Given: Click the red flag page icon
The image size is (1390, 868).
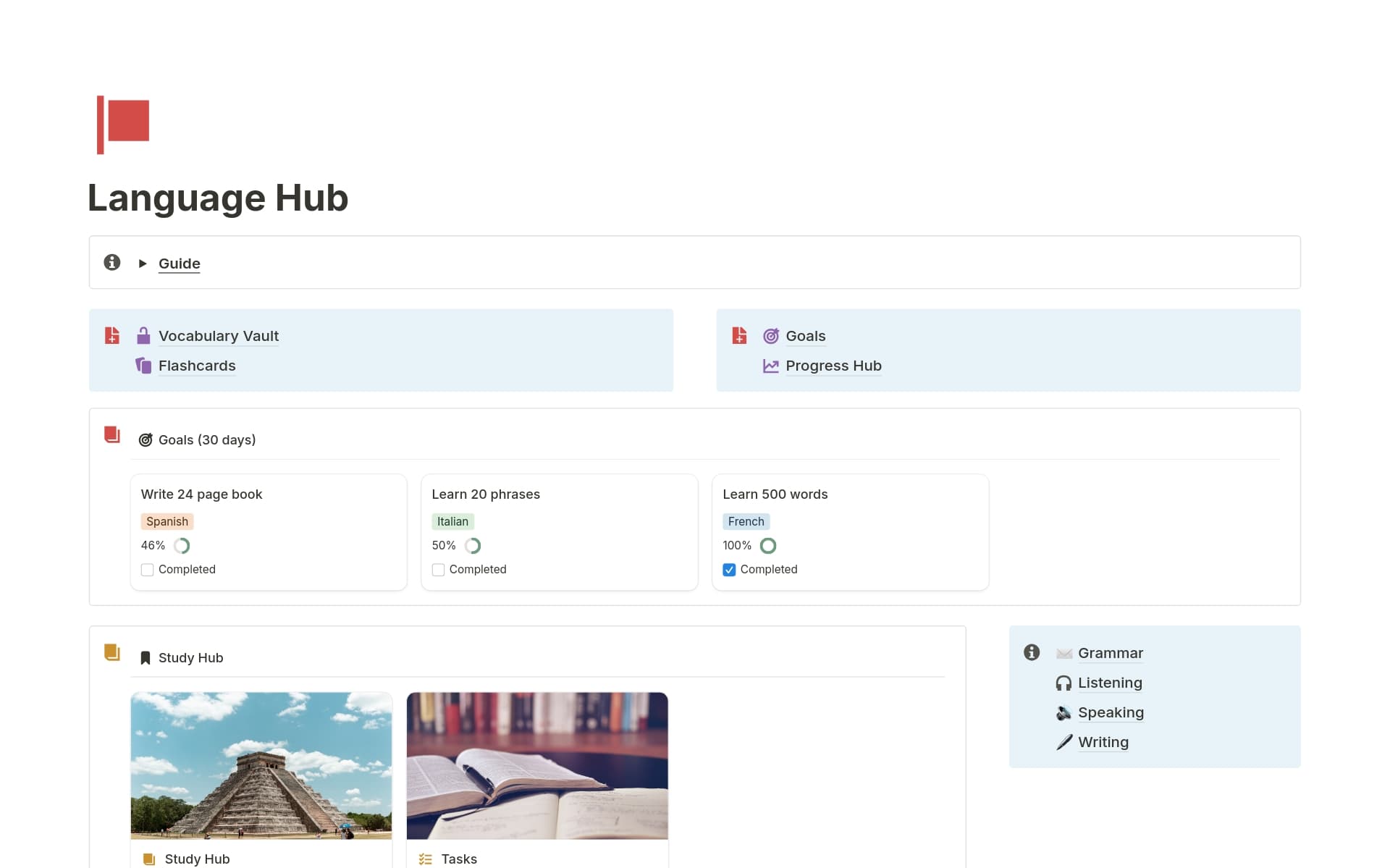Looking at the screenshot, I should click(x=123, y=125).
